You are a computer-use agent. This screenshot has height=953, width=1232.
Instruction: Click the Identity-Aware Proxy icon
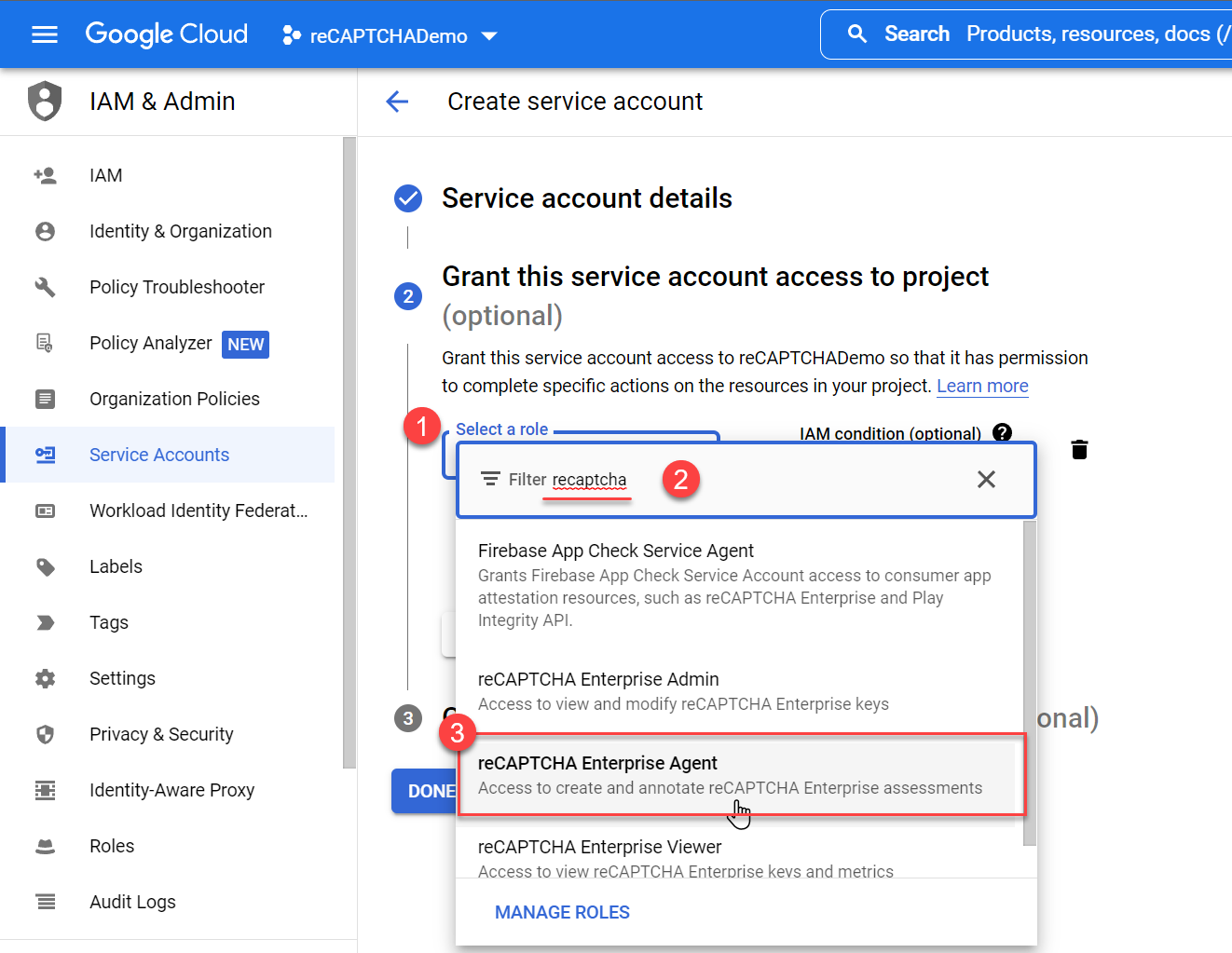coord(45,790)
